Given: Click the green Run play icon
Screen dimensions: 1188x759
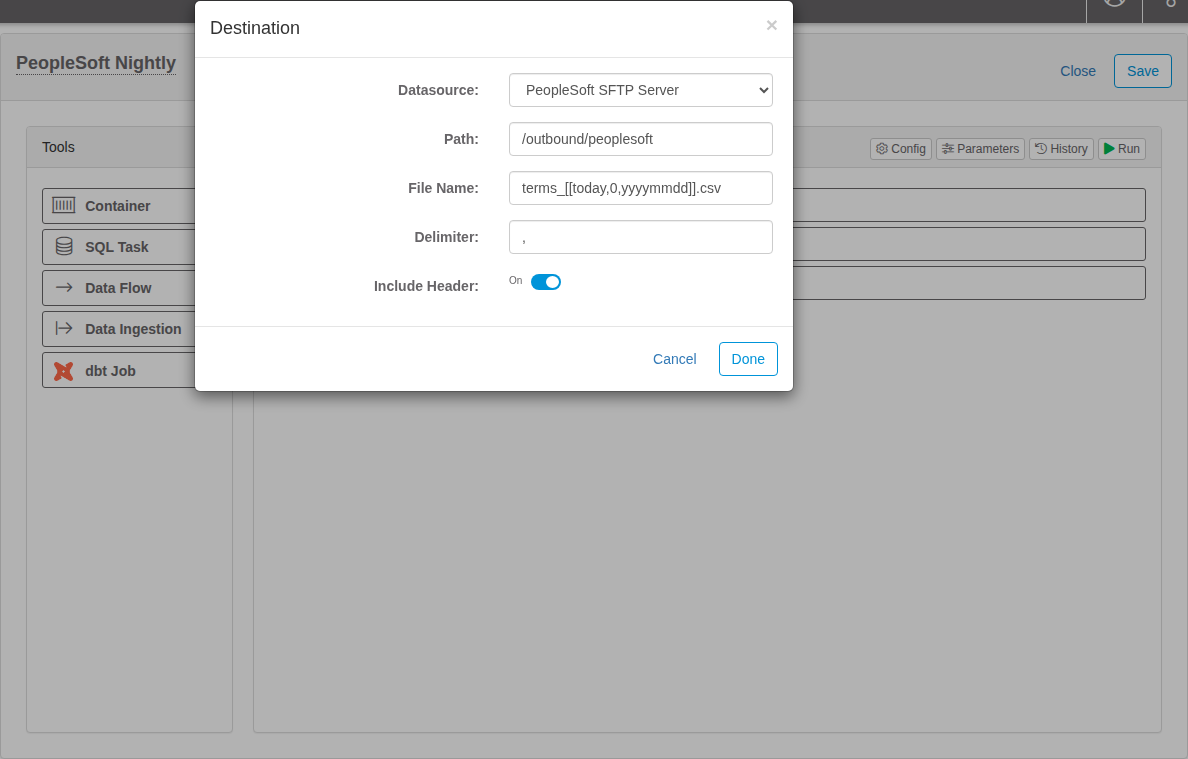Looking at the screenshot, I should pos(1109,148).
